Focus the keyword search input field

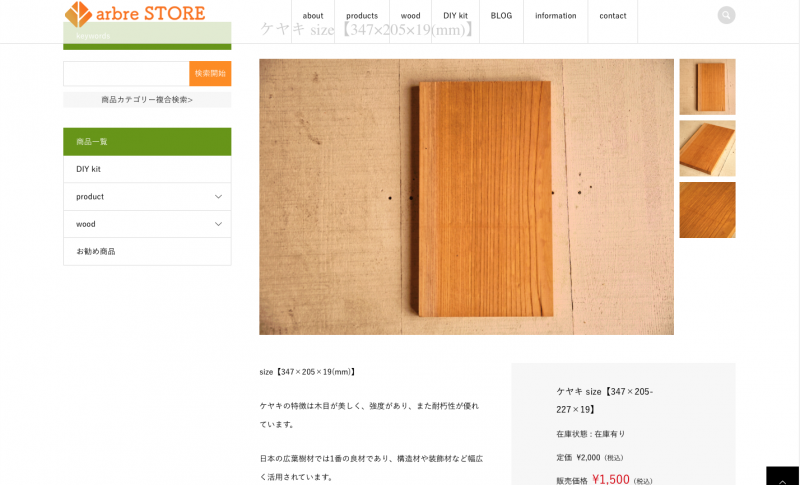click(126, 73)
